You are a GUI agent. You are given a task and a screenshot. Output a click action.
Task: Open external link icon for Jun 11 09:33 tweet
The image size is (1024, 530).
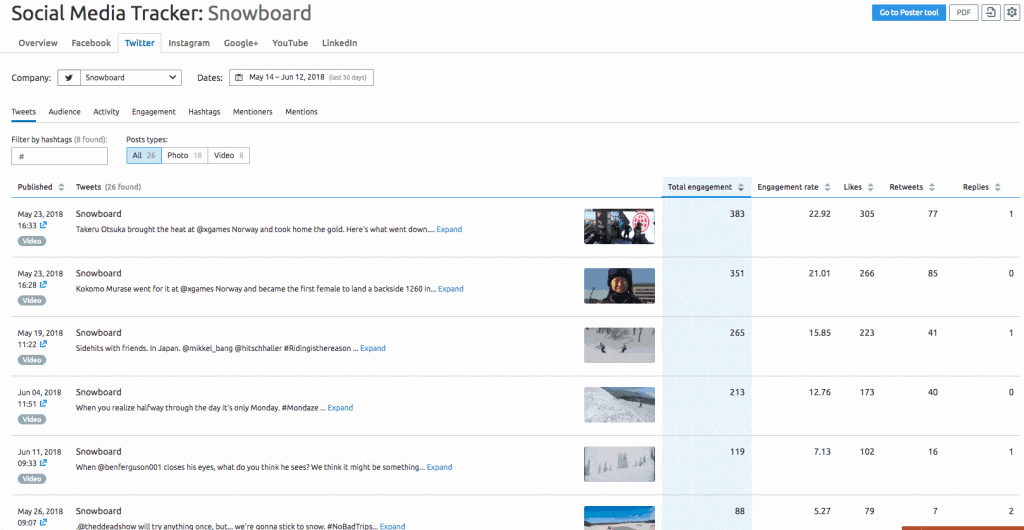44,463
